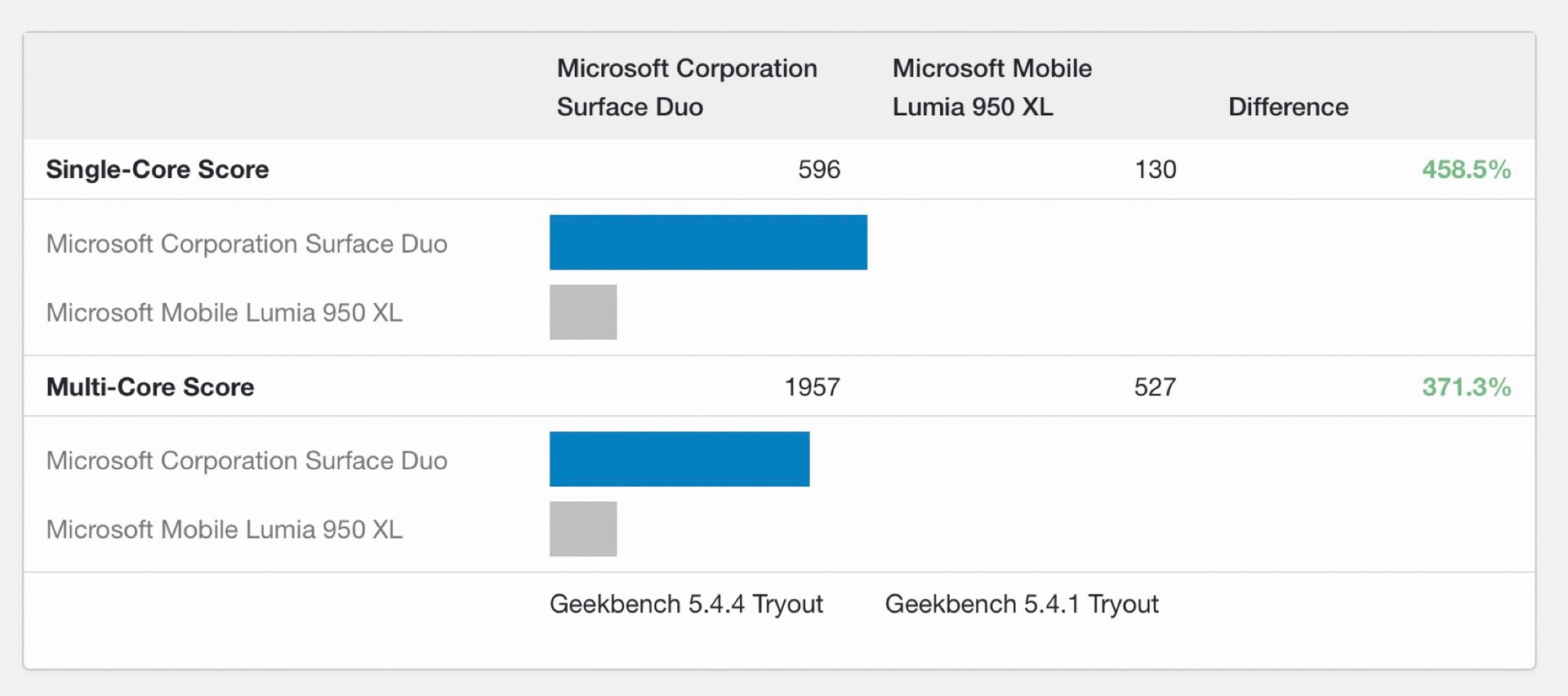Screen dimensions: 1568x696
Task: Click the Surface Duo column header
Action: pos(686,87)
